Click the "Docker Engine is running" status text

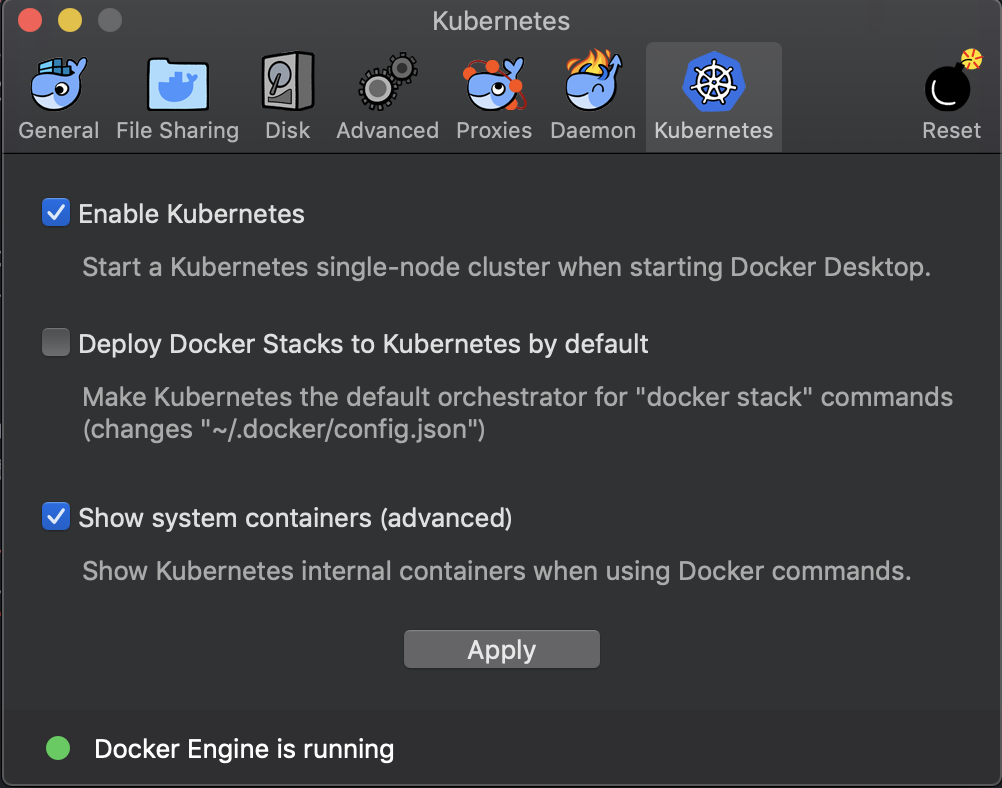coord(244,749)
